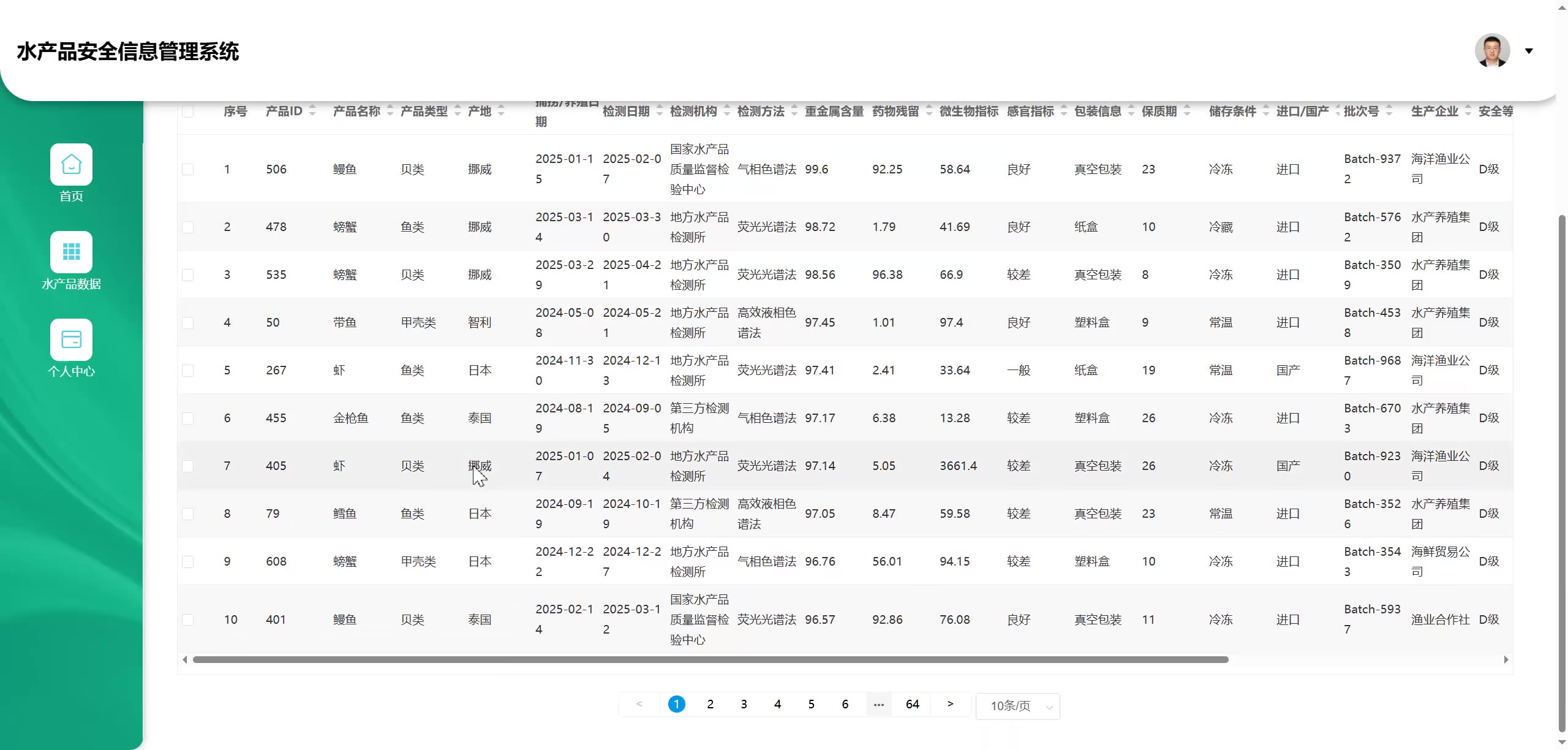This screenshot has width=1568, height=750.
Task: Open the 水产品数据 grid icon
Action: coord(71,252)
